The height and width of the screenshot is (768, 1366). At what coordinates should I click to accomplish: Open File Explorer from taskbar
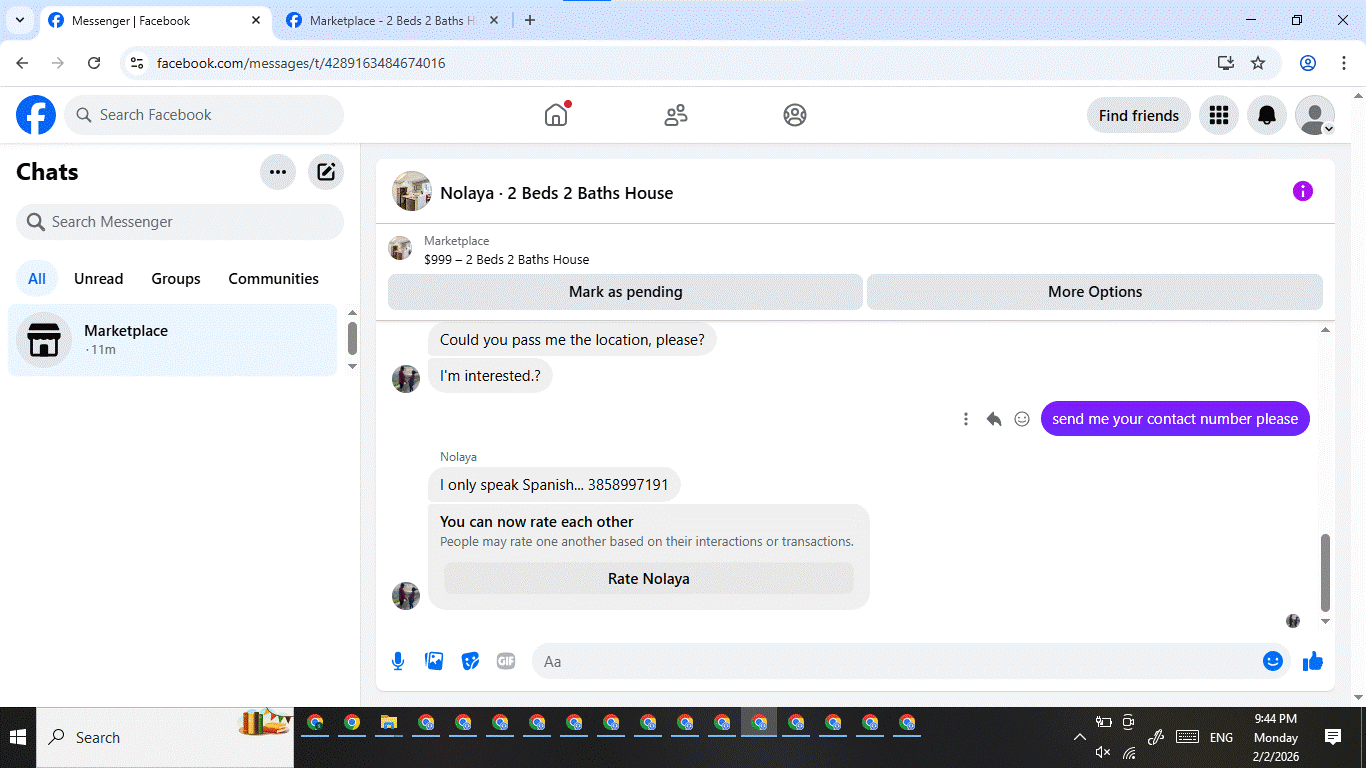[x=389, y=723]
